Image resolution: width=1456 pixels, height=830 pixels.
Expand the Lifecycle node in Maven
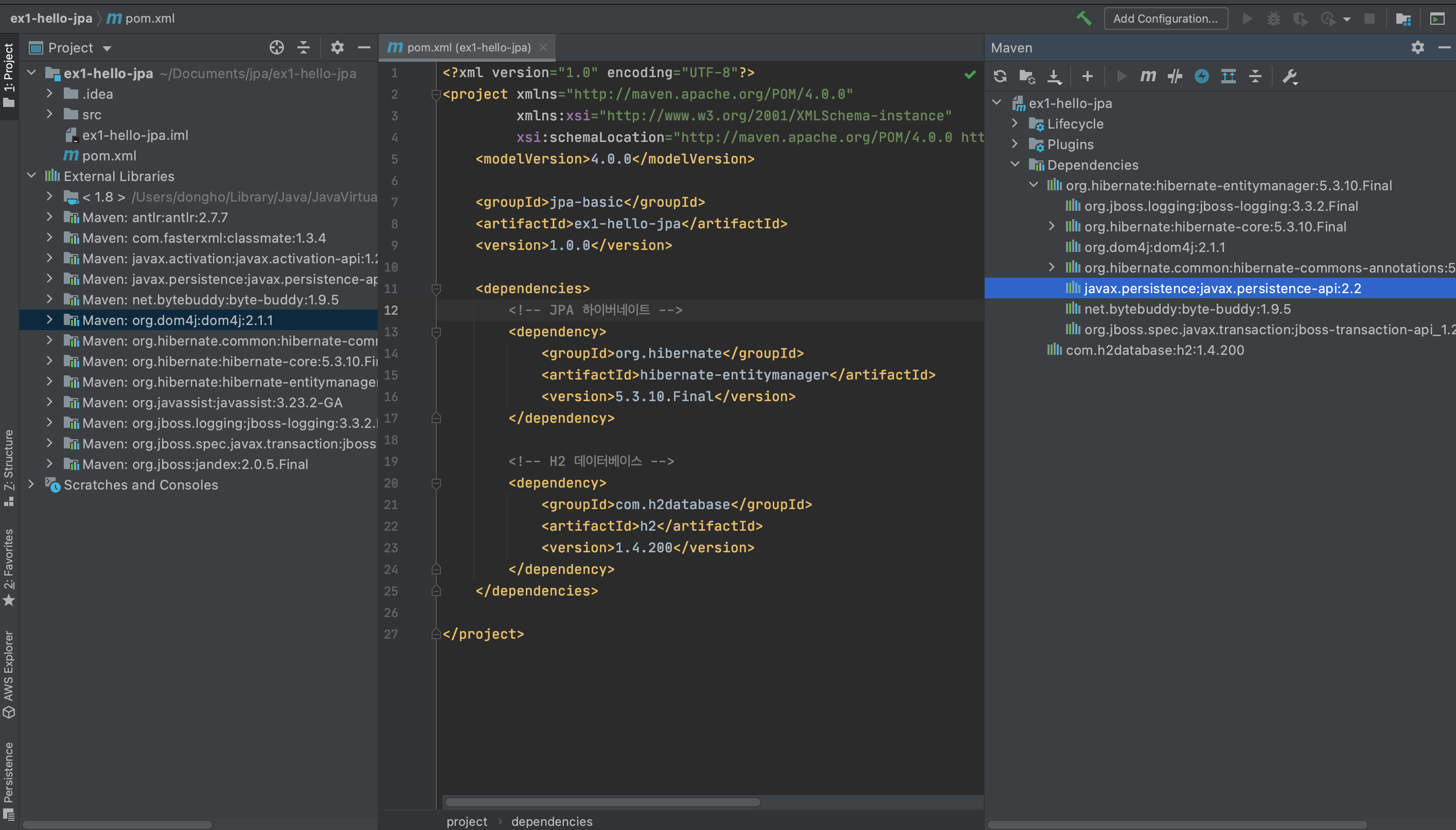1015,124
